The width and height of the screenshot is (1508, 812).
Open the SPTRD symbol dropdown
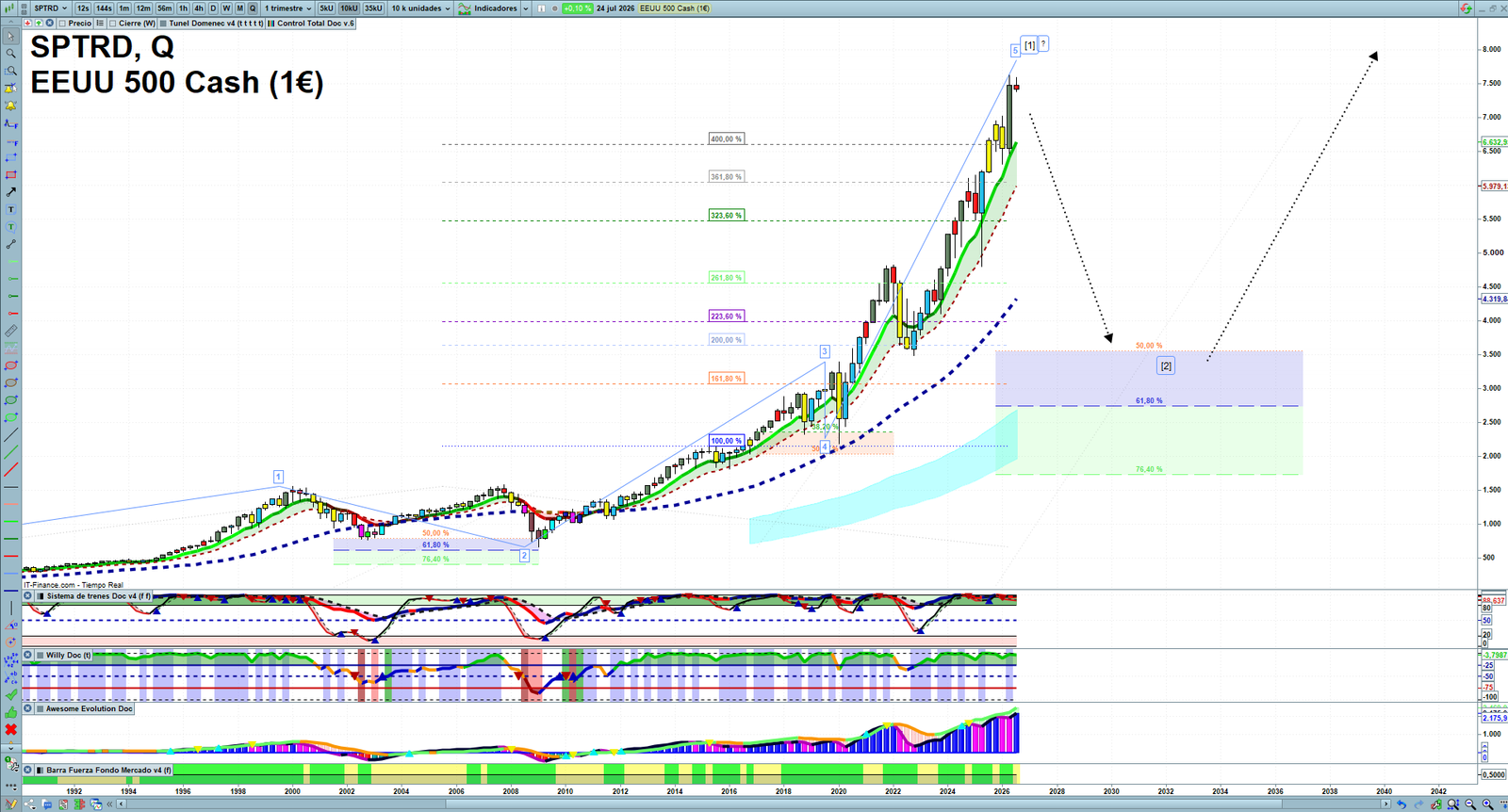50,8
